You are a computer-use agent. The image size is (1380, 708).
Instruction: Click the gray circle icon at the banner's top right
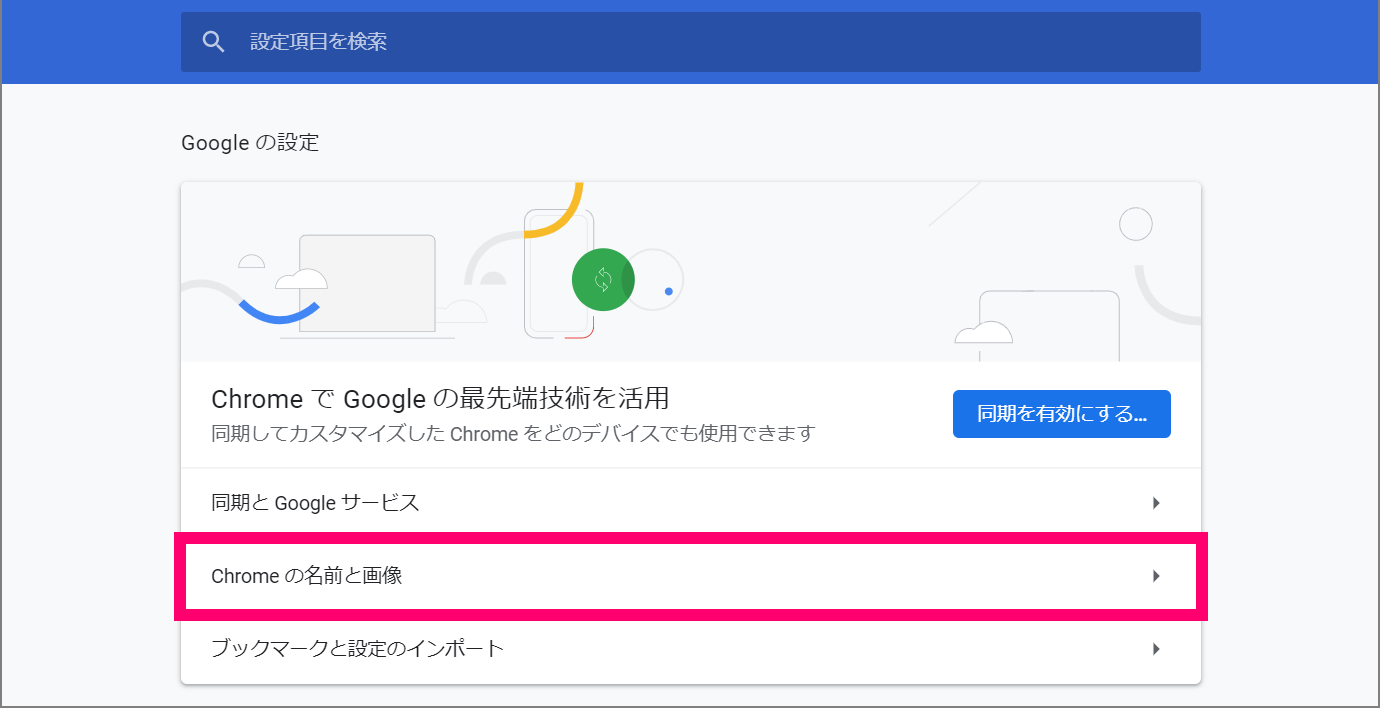tap(1135, 223)
